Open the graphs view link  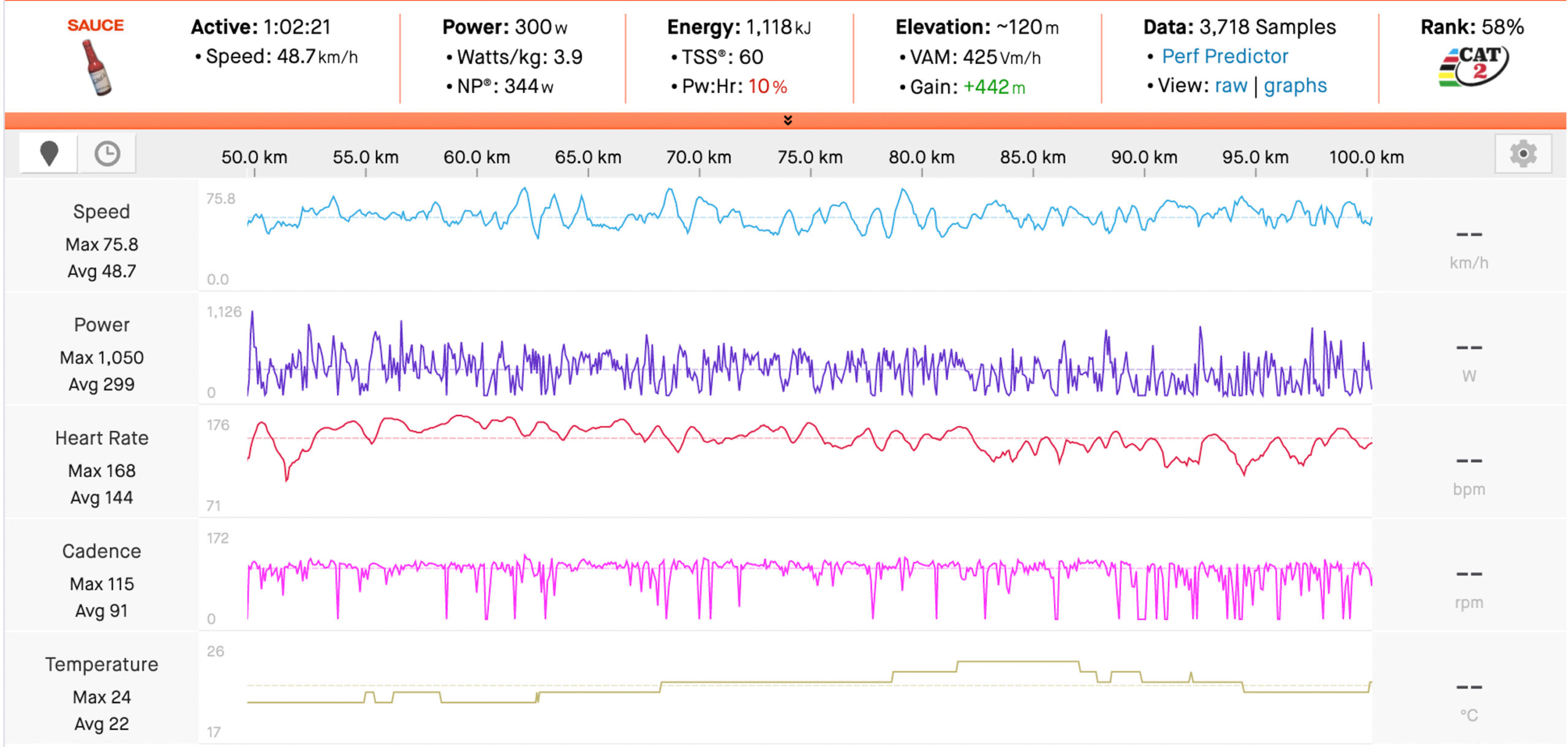(1295, 86)
